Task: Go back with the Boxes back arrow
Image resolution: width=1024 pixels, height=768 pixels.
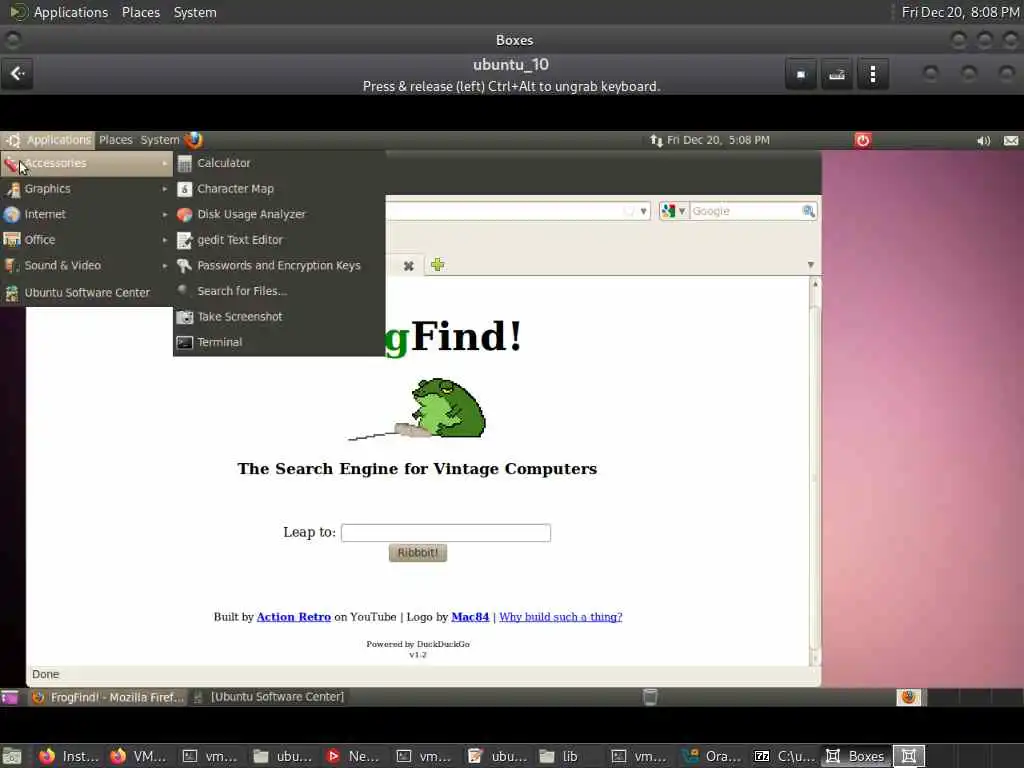Action: pyautogui.click(x=18, y=73)
